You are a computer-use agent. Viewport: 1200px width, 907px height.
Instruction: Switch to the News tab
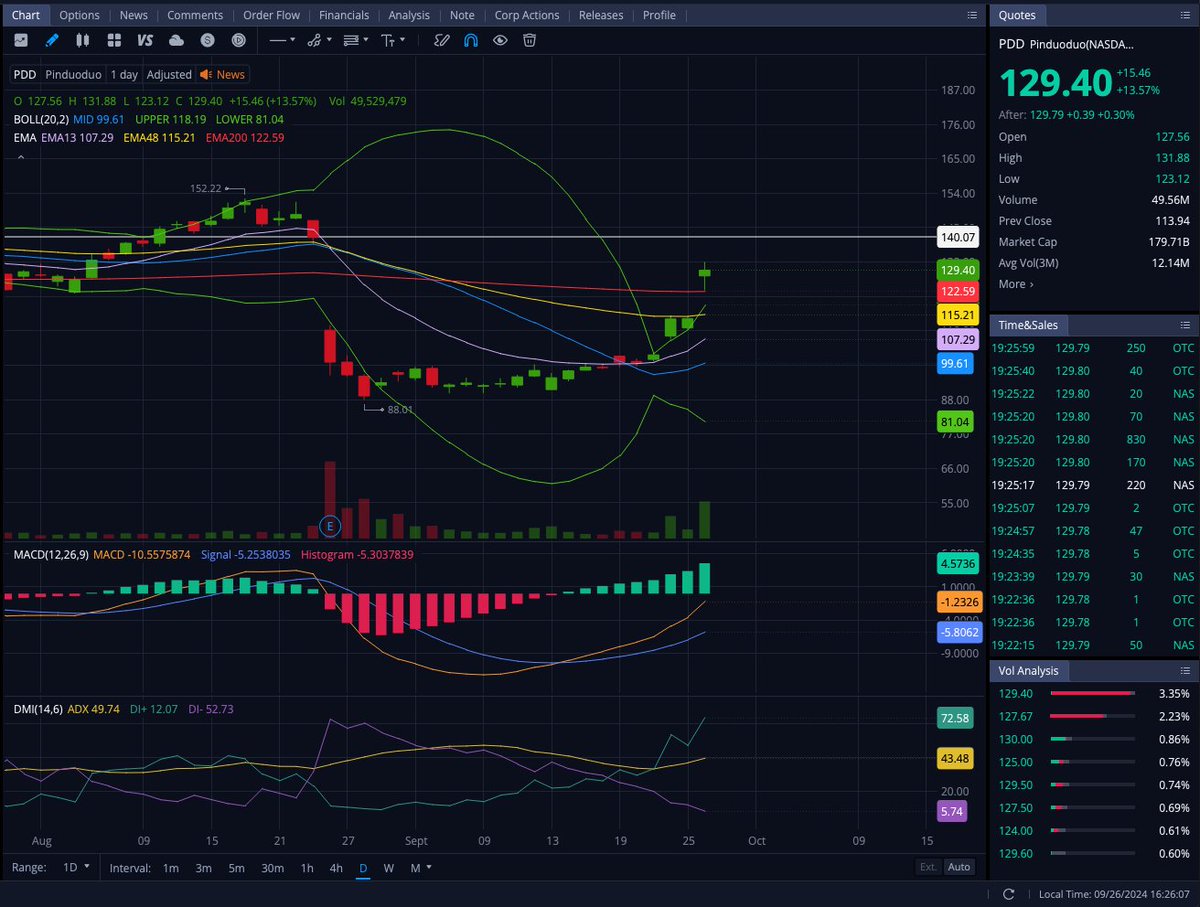click(133, 15)
